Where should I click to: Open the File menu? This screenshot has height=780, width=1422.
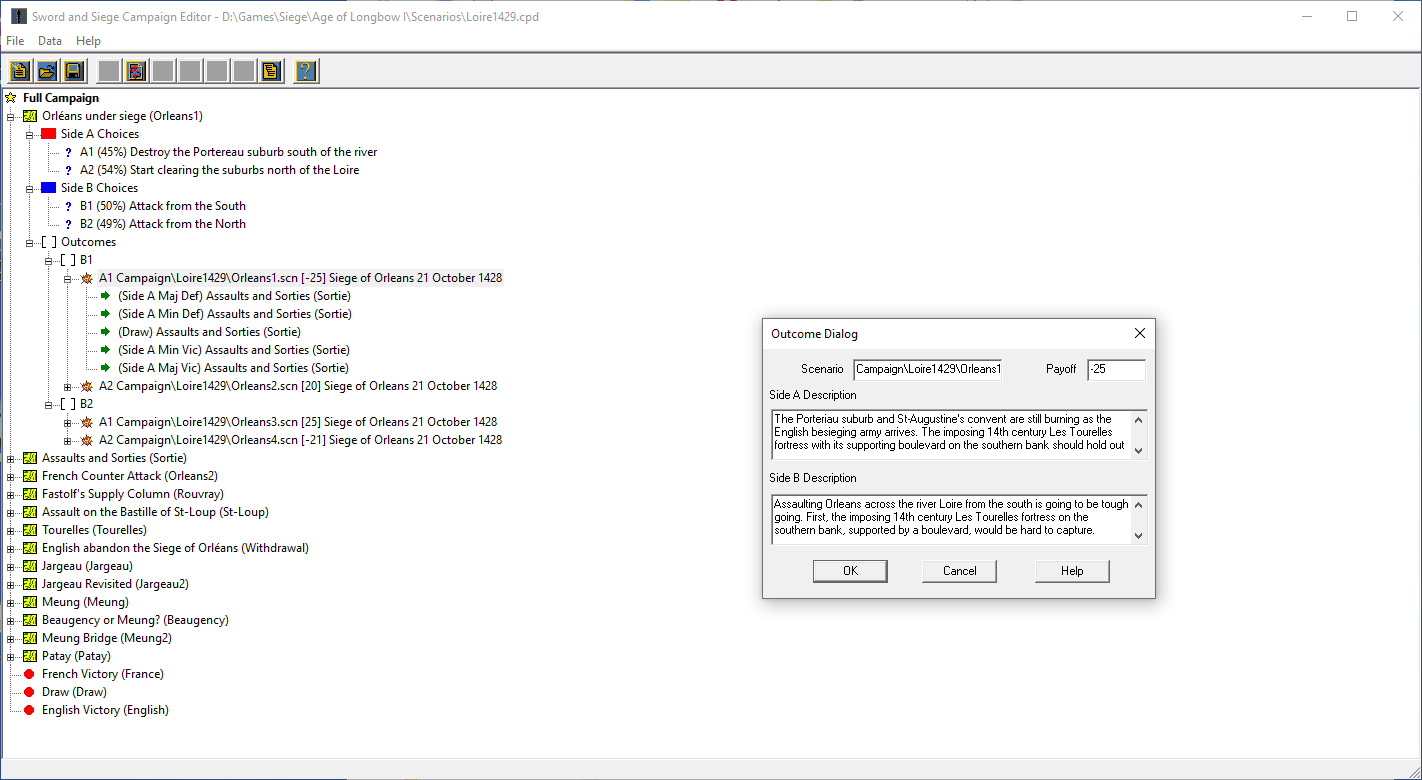pos(15,41)
